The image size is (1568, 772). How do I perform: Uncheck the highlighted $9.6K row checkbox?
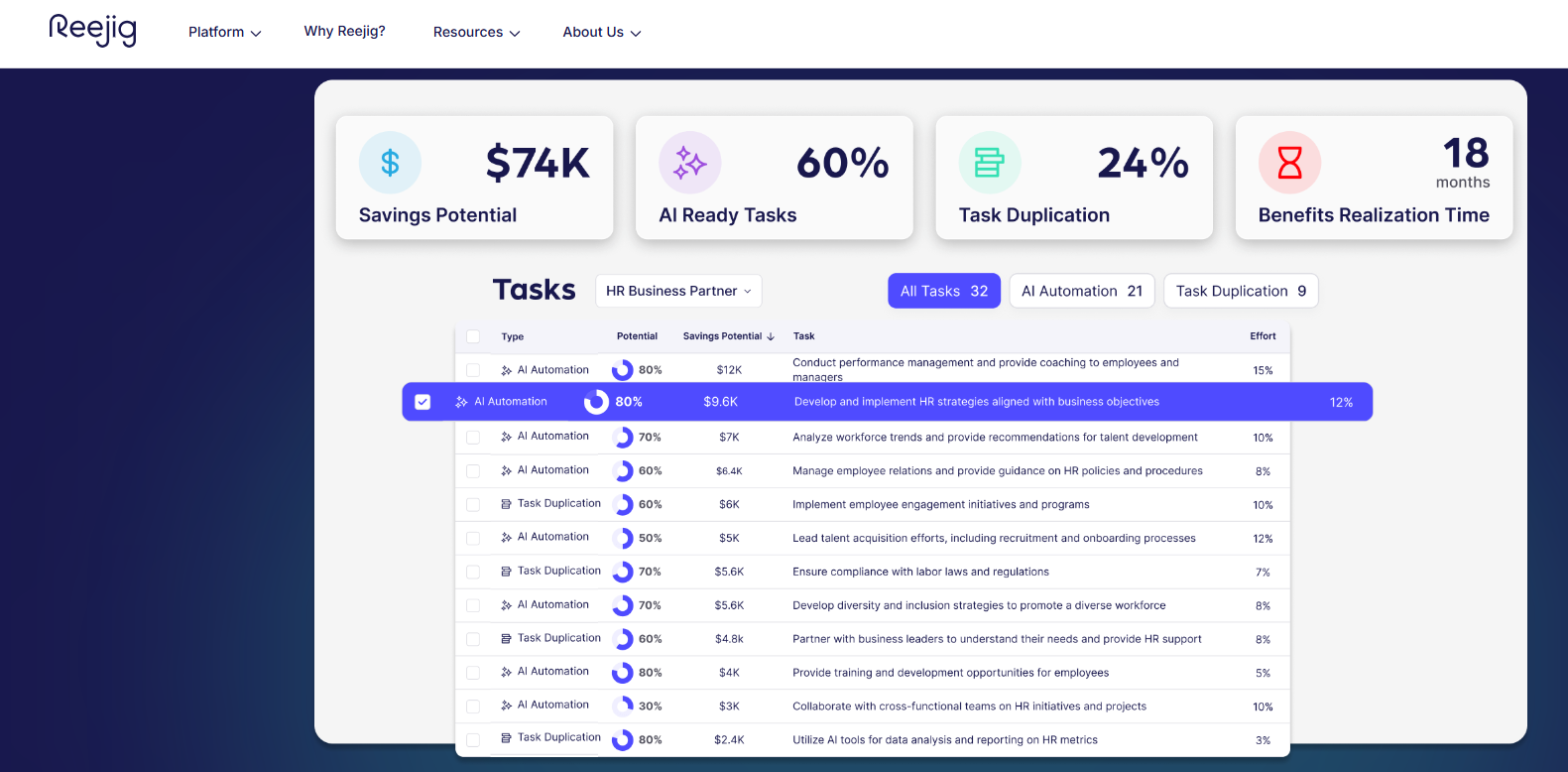[422, 402]
